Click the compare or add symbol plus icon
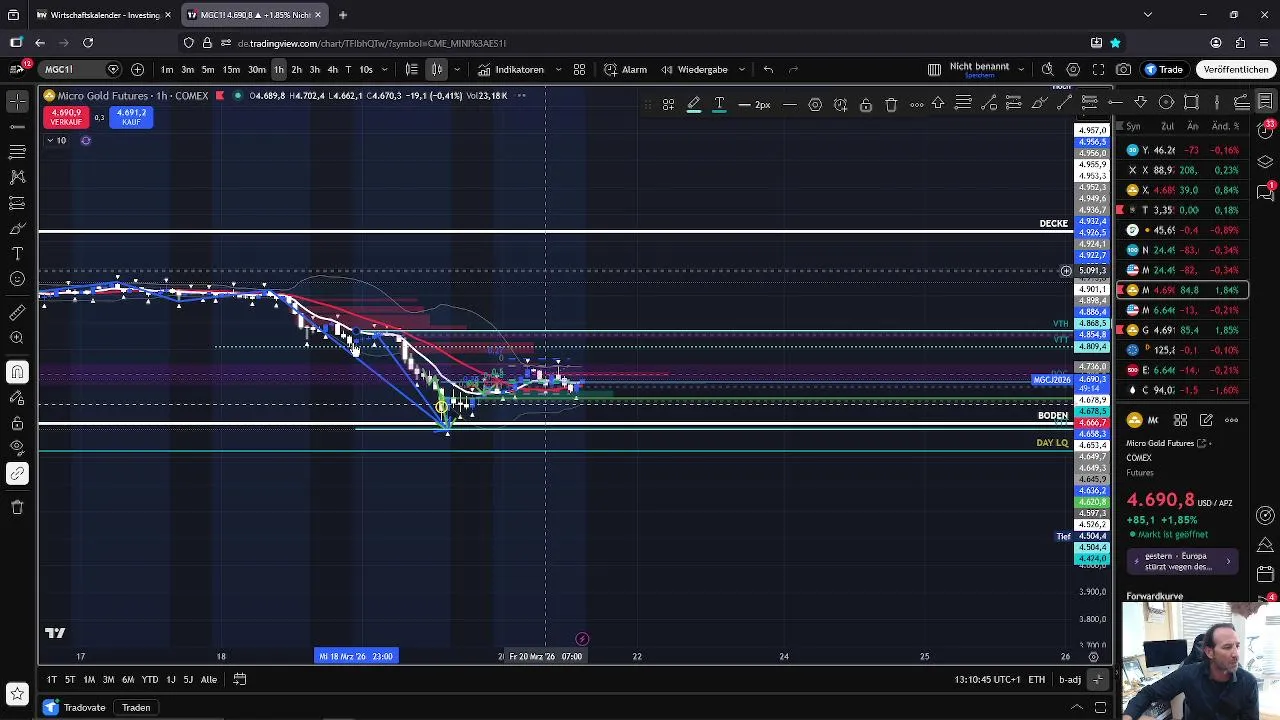This screenshot has height=720, width=1280. 137,69
